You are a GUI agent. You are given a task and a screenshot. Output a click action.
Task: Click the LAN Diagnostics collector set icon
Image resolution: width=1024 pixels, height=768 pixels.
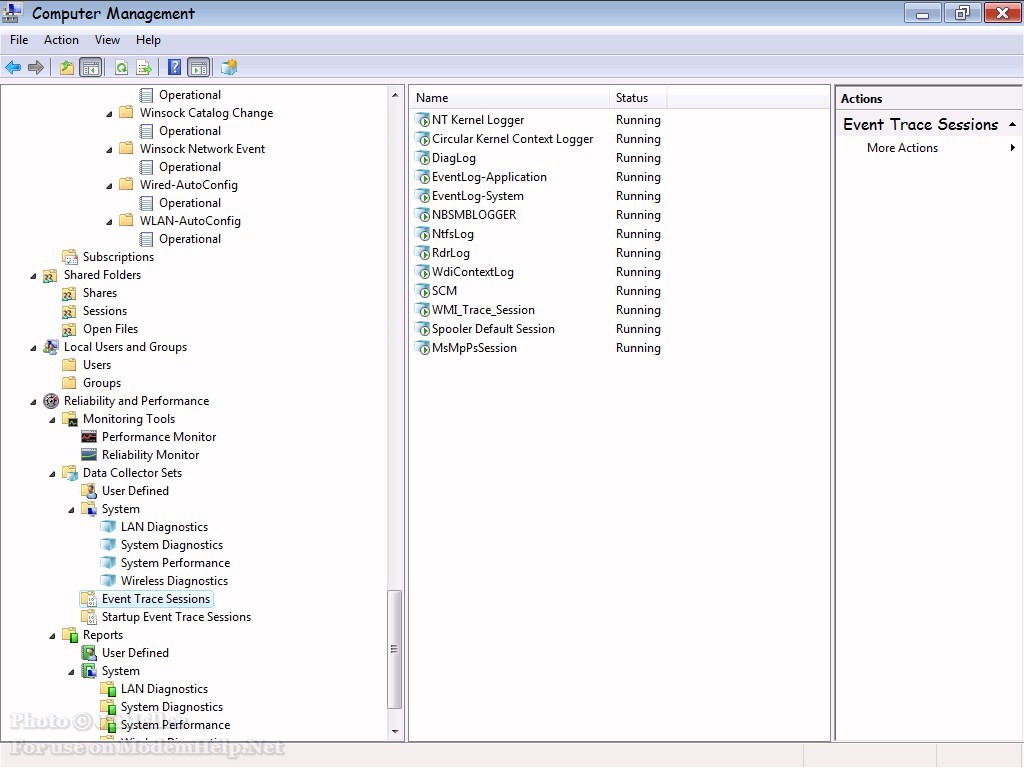[108, 526]
